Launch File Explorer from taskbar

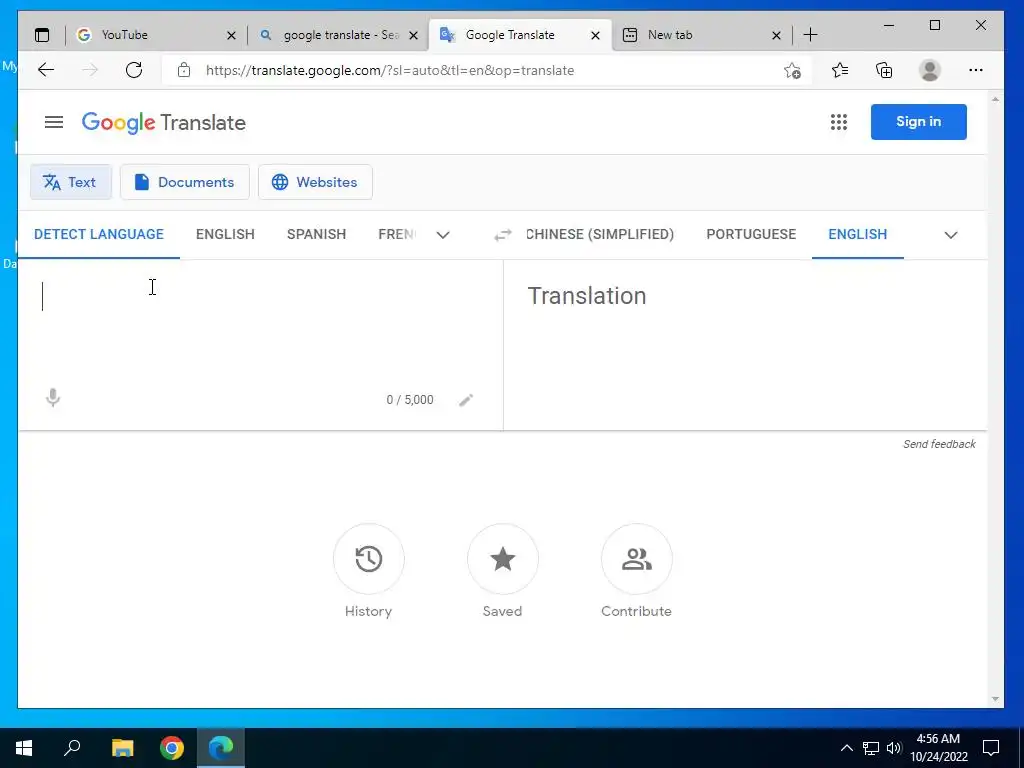tap(122, 748)
